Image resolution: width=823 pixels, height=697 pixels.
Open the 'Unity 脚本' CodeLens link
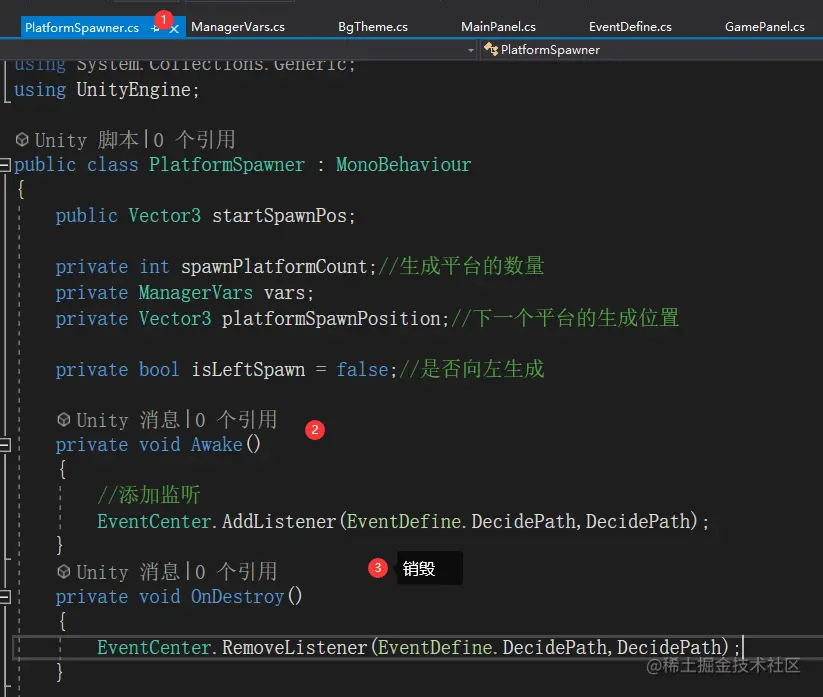point(87,140)
